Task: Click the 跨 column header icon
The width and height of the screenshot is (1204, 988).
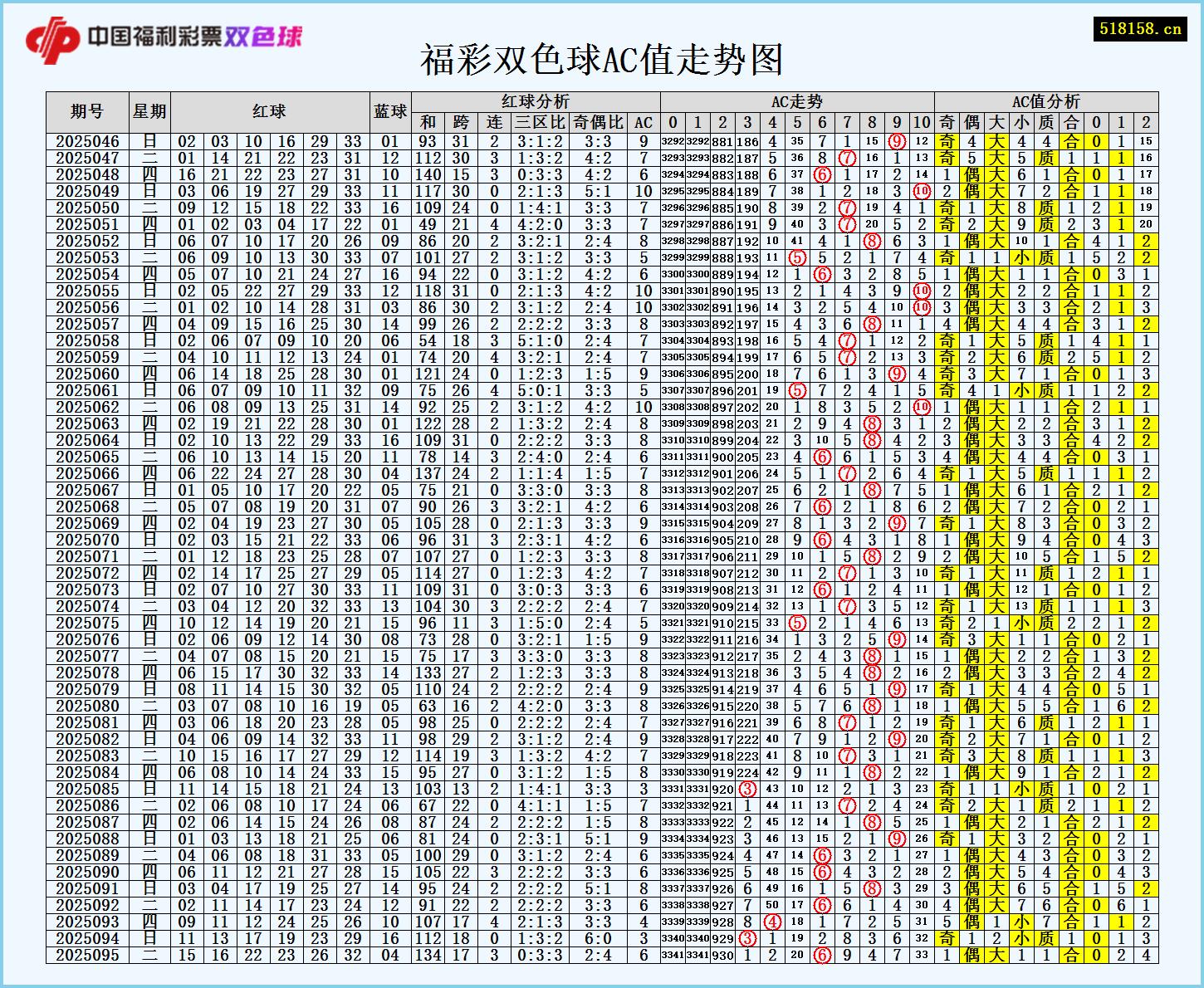Action: pos(459,122)
